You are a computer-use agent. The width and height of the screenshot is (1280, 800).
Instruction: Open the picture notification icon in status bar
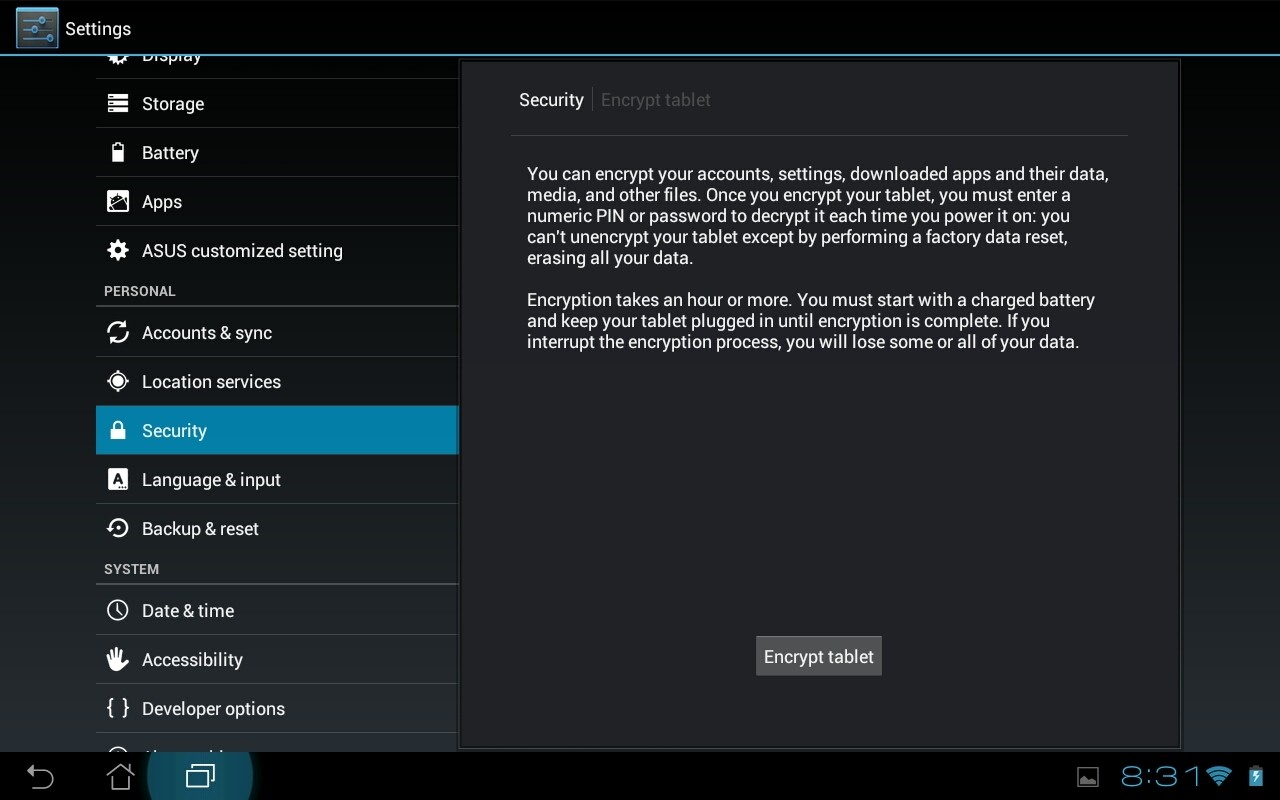coord(1088,777)
